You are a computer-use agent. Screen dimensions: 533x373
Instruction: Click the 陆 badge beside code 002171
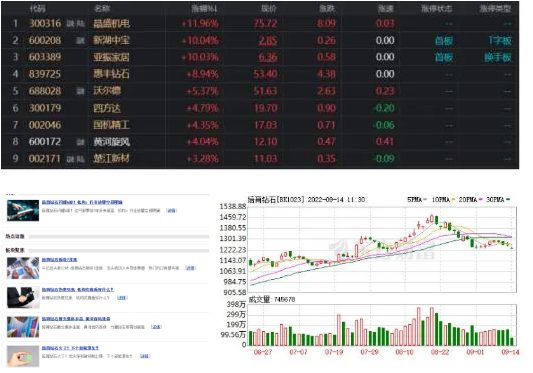80,159
